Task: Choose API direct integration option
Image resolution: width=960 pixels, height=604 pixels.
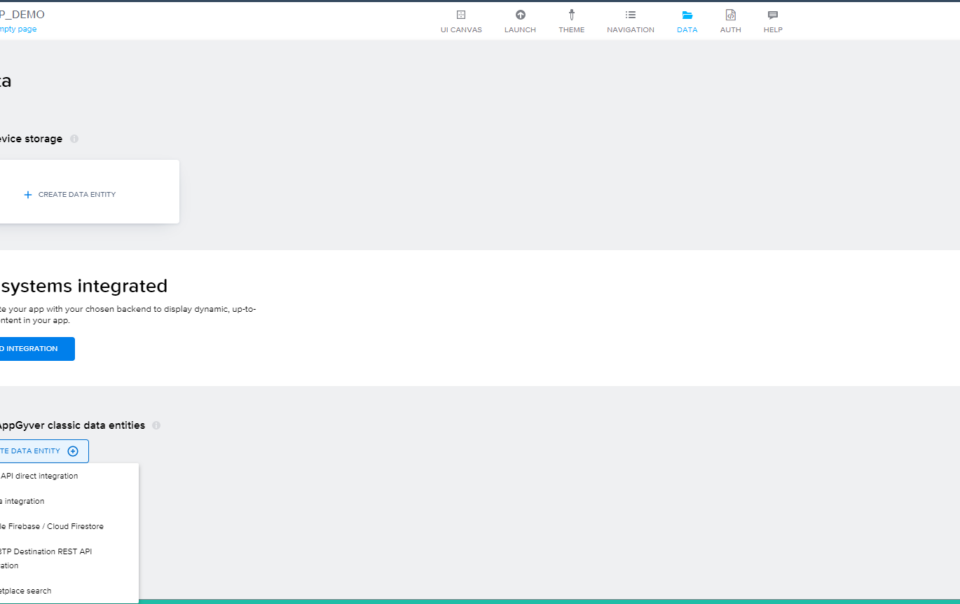Action: 69,476
